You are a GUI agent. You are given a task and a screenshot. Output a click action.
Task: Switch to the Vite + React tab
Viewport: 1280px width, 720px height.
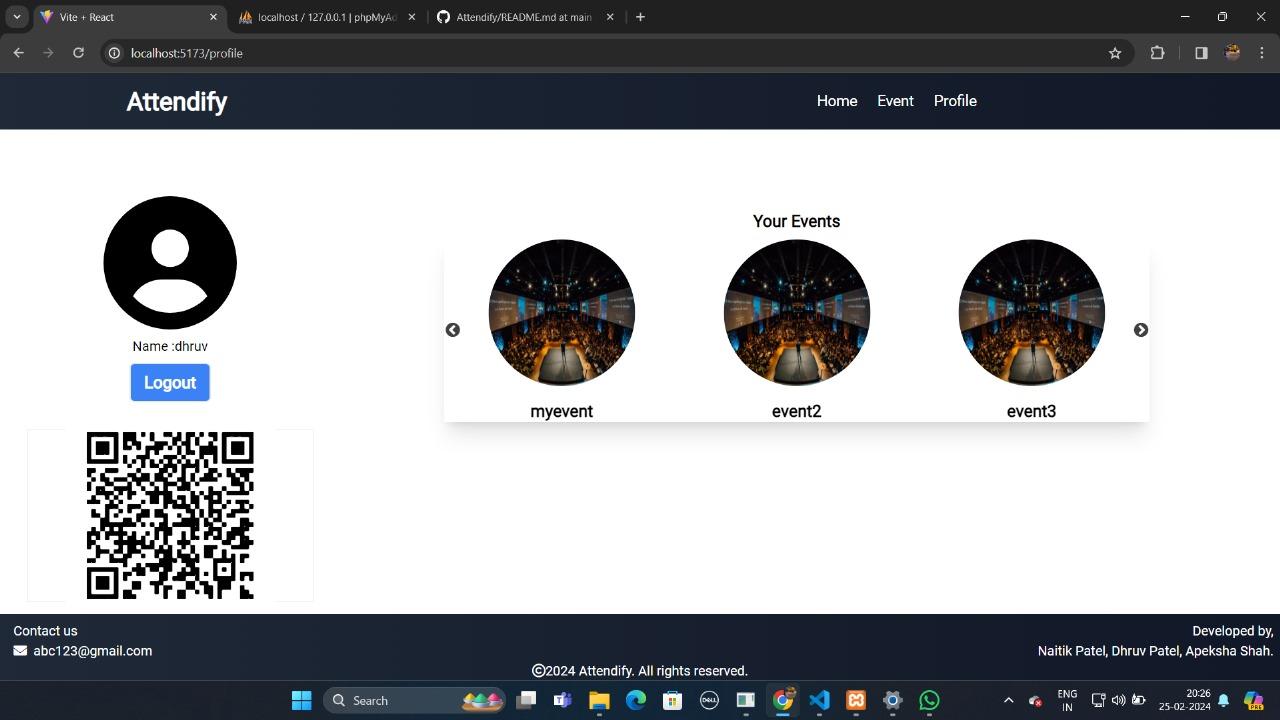(130, 17)
